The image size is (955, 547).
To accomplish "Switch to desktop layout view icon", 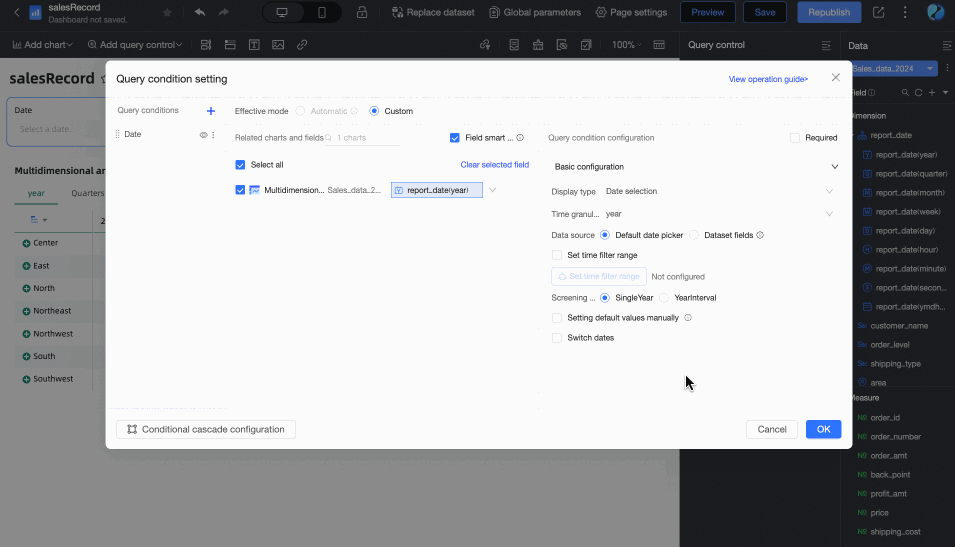I will tap(282, 12).
